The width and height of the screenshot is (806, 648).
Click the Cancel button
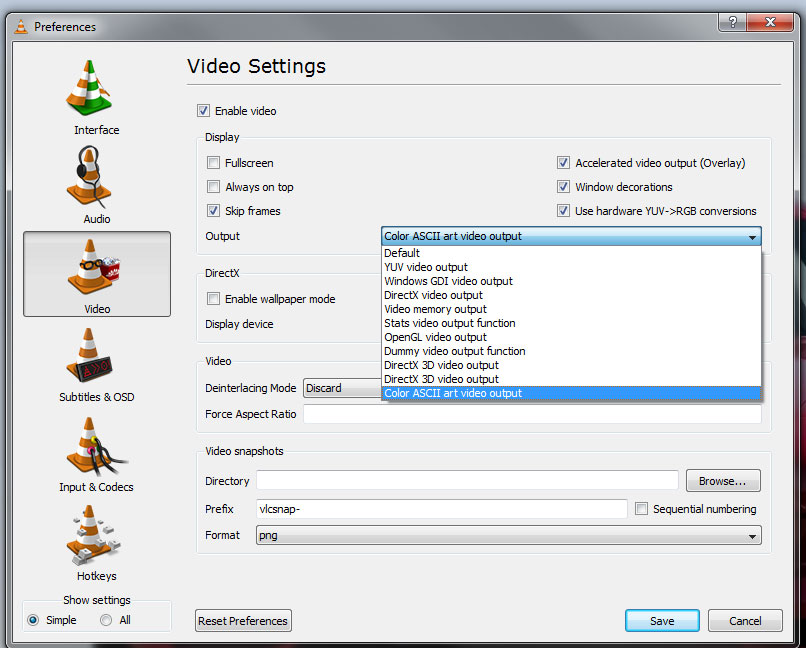(x=745, y=621)
